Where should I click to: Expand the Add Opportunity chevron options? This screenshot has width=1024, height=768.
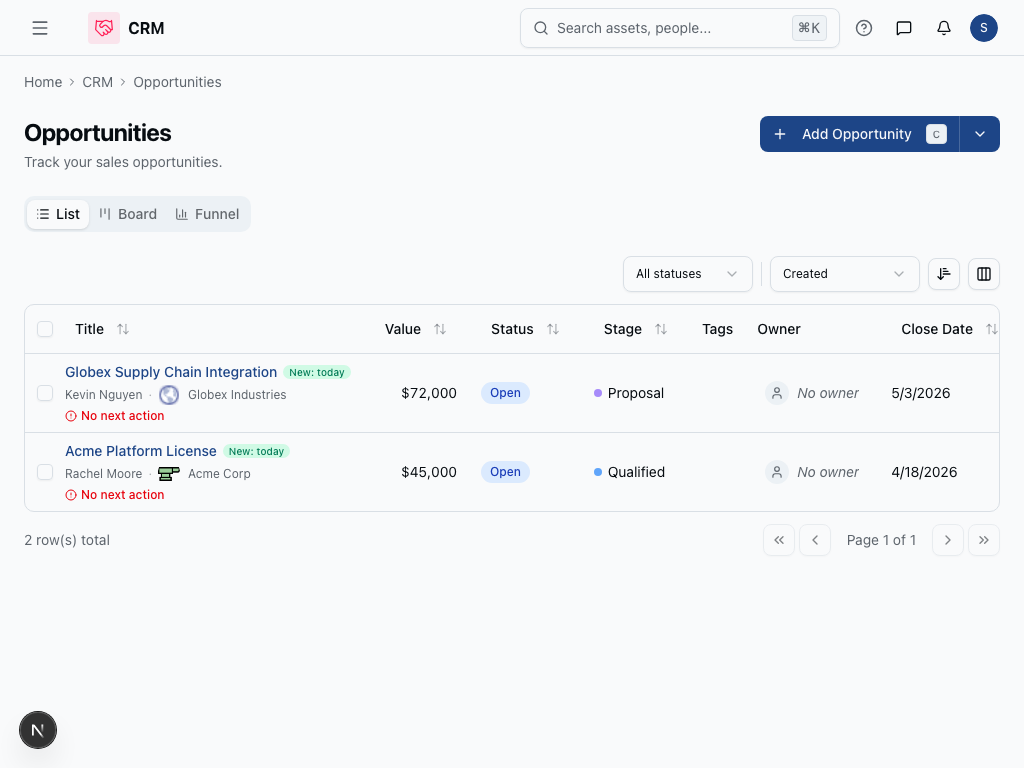(x=980, y=134)
